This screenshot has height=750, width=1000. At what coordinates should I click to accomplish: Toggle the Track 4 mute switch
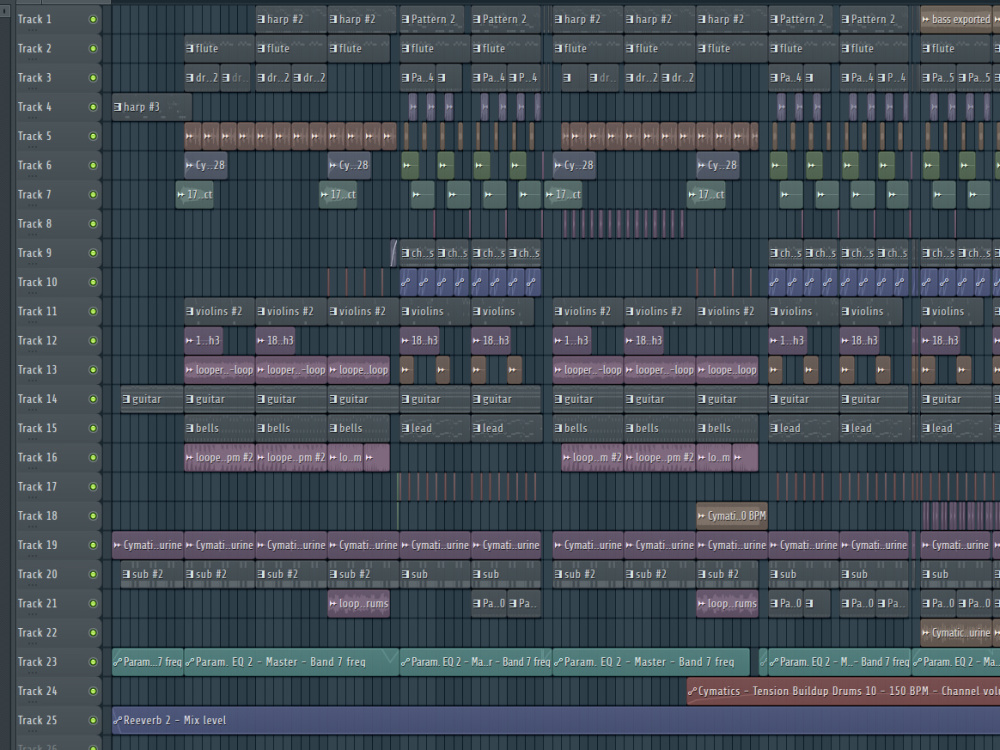(93, 107)
